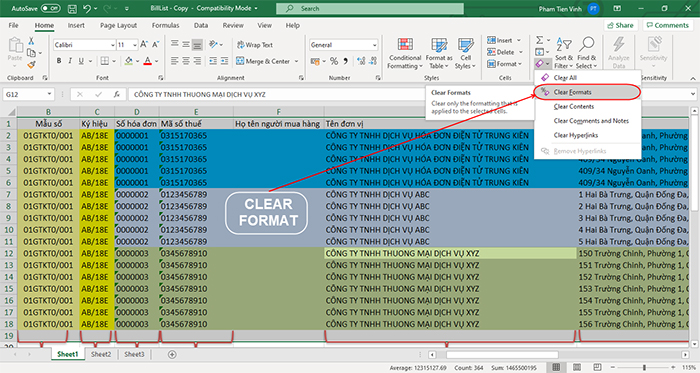The width and height of the screenshot is (700, 373).
Task: Click the Comma Style icon
Action: 346,61
